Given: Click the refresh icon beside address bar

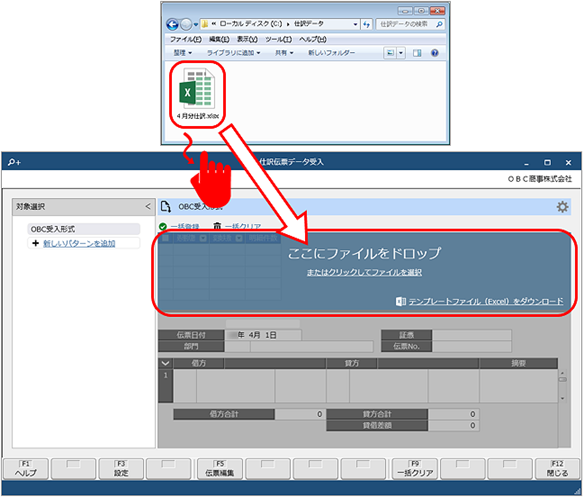Looking at the screenshot, I should (366, 25).
